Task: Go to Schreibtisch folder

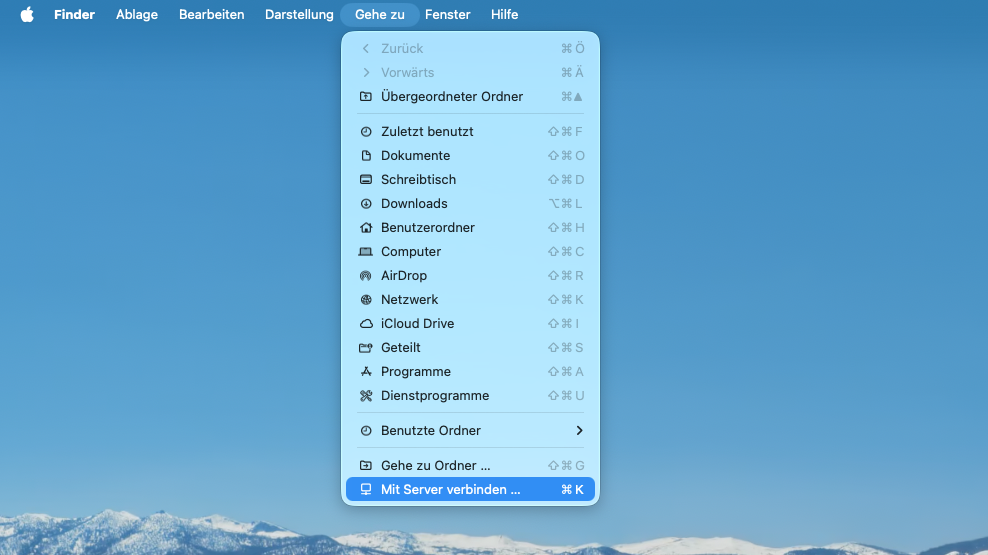Action: coord(418,180)
